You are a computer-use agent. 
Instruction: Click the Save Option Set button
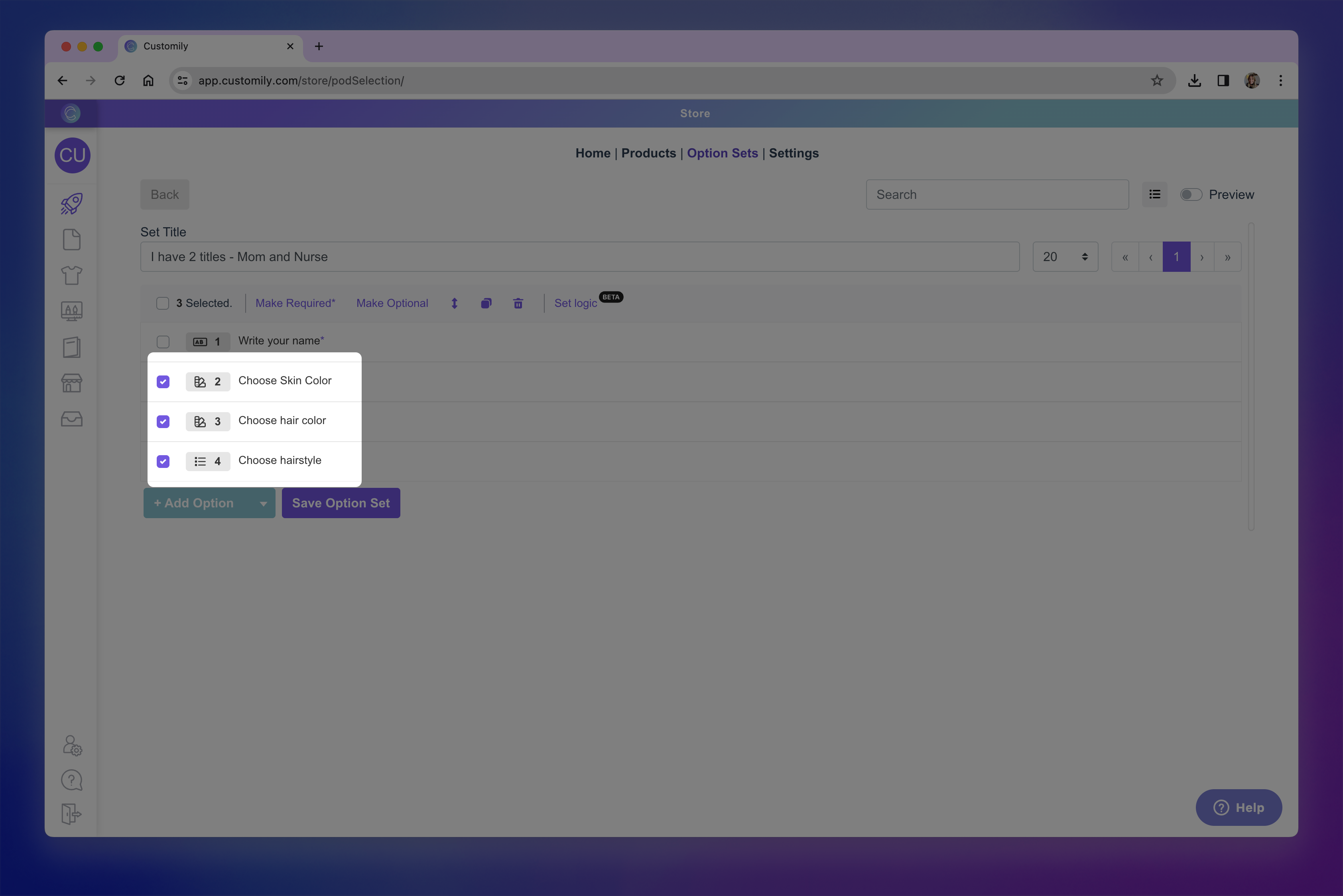(341, 503)
